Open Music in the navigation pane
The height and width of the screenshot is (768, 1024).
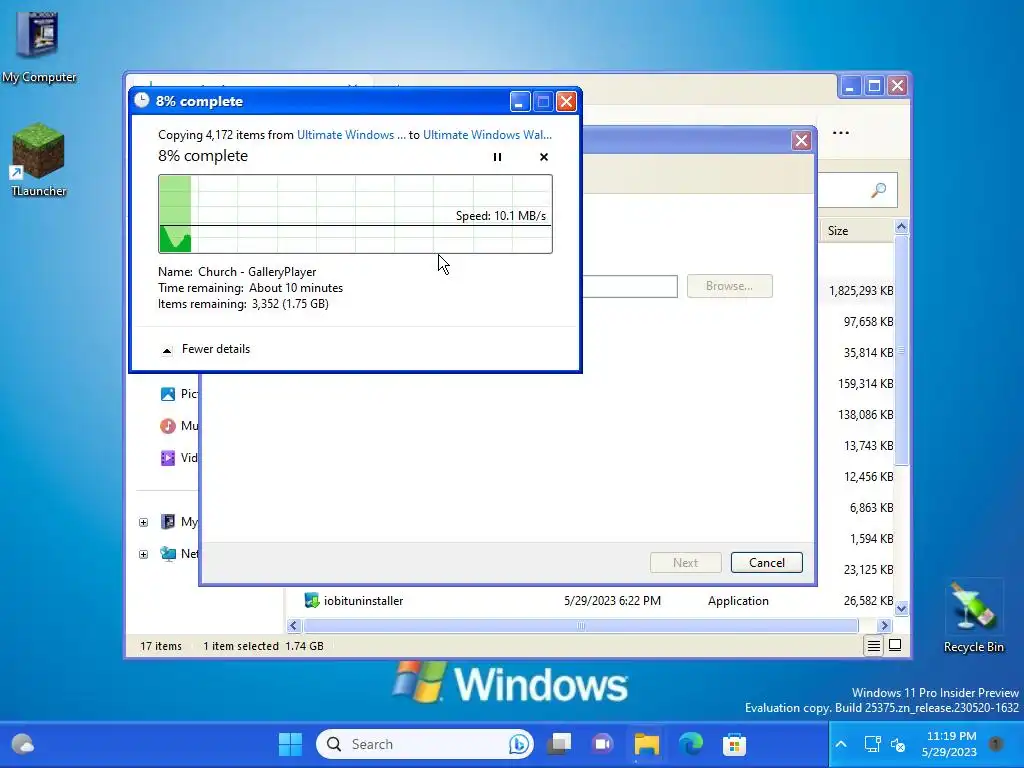tap(179, 426)
